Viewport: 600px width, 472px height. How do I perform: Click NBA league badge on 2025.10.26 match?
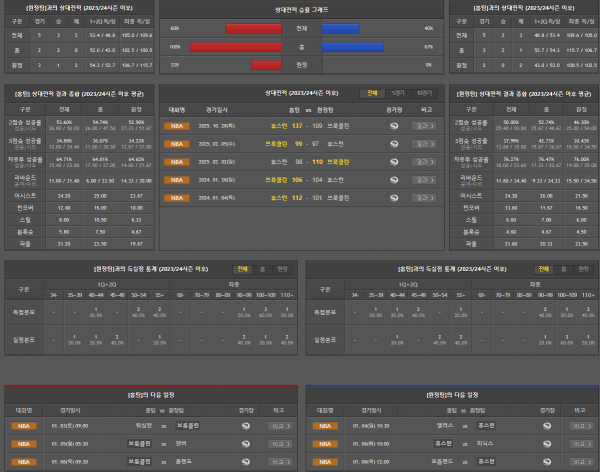[177, 126]
